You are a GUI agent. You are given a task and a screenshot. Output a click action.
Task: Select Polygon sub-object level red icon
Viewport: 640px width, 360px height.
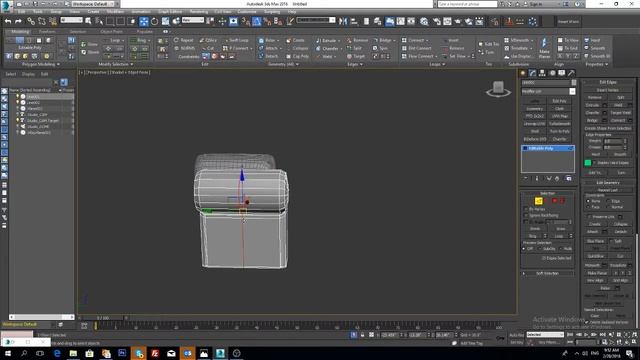tap(555, 201)
